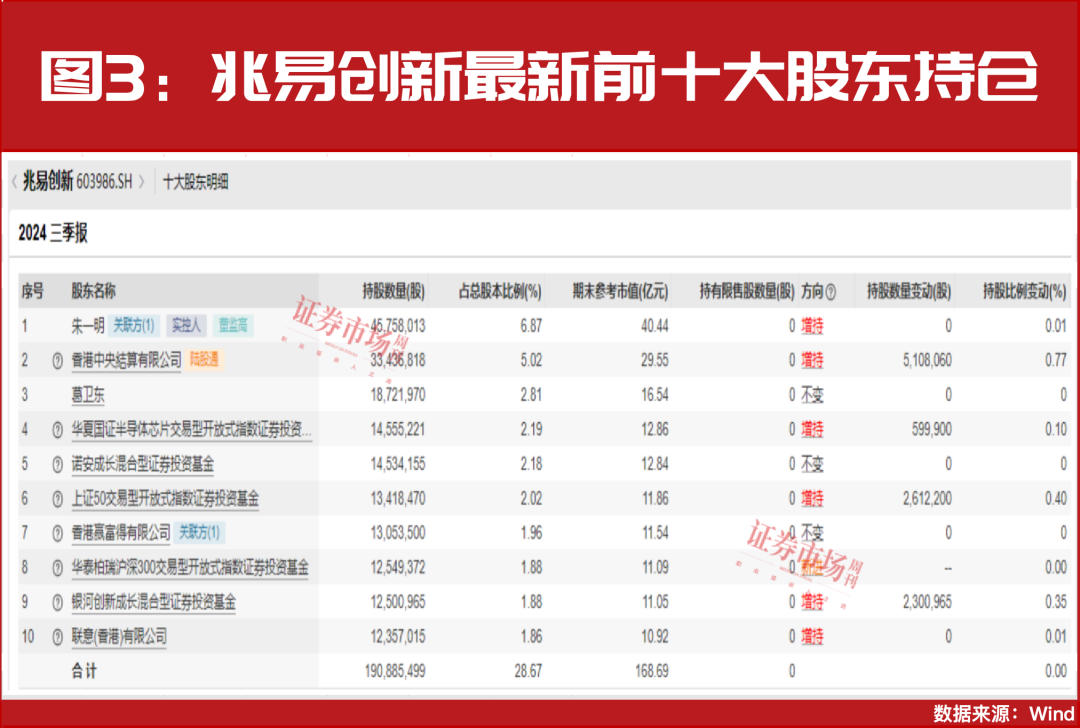1080x728 pixels.
Task: Click 增持 direction in 银河创新成长 row
Action: [813, 602]
